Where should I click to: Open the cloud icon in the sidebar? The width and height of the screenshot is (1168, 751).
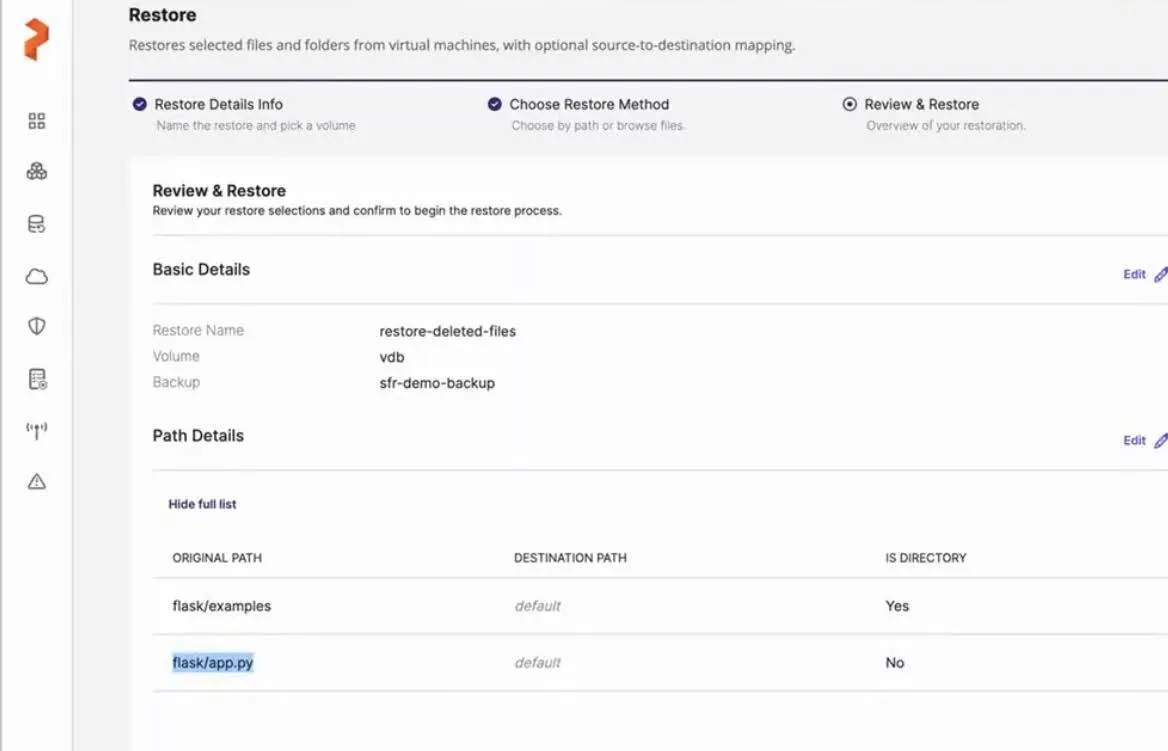[37, 277]
